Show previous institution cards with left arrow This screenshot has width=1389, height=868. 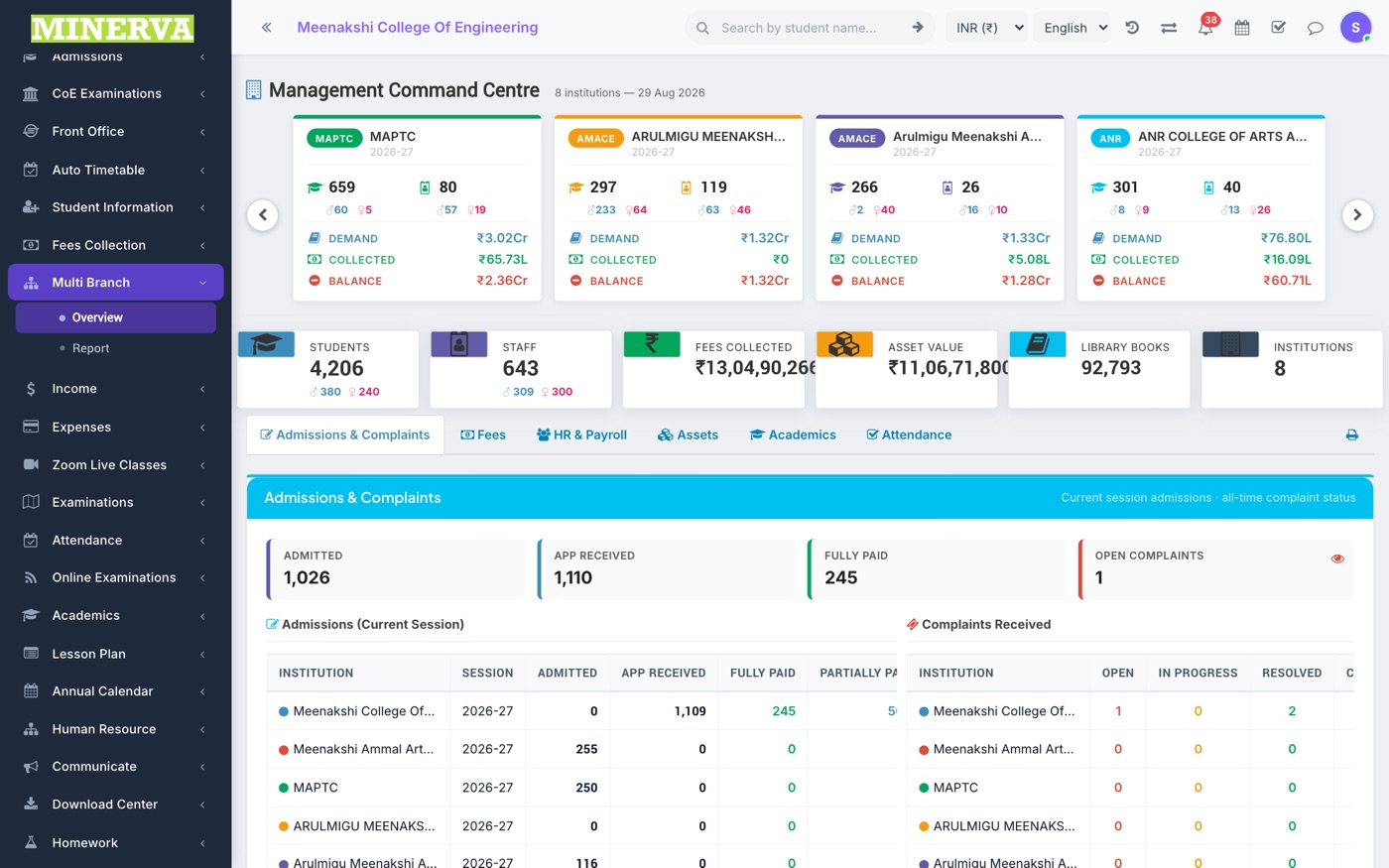tap(263, 215)
